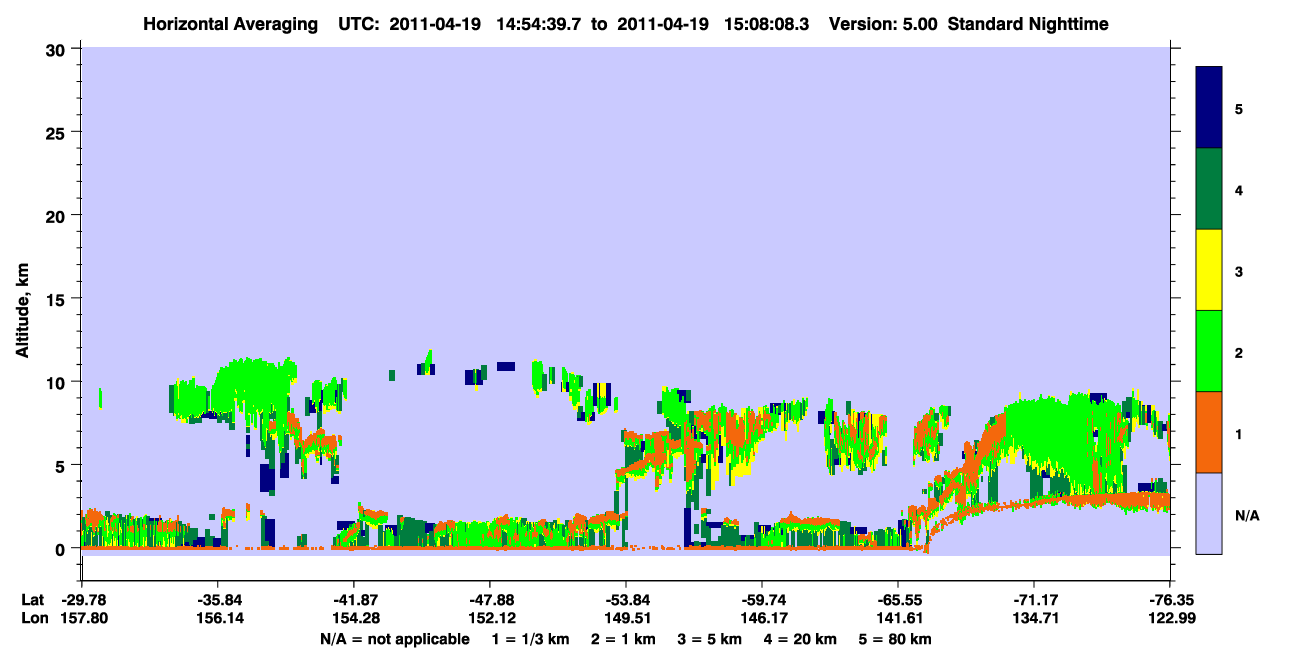Image resolution: width=1300 pixels, height=667 pixels.
Task: Click the 'Lon' row label
Action: coord(34,618)
